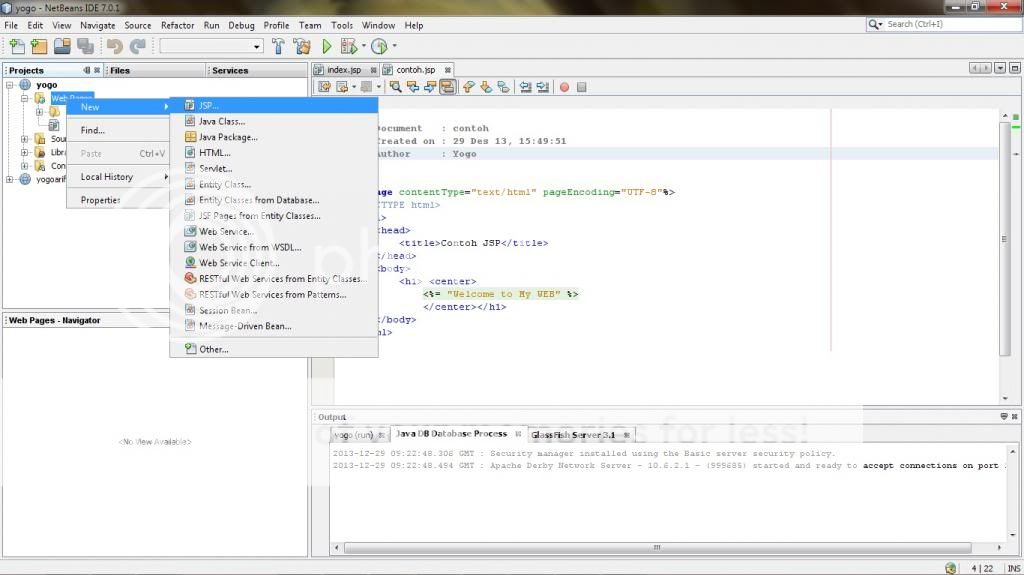Image resolution: width=1024 pixels, height=575 pixels.
Task: Click the Build Main Project hammer icon
Action: 279,46
